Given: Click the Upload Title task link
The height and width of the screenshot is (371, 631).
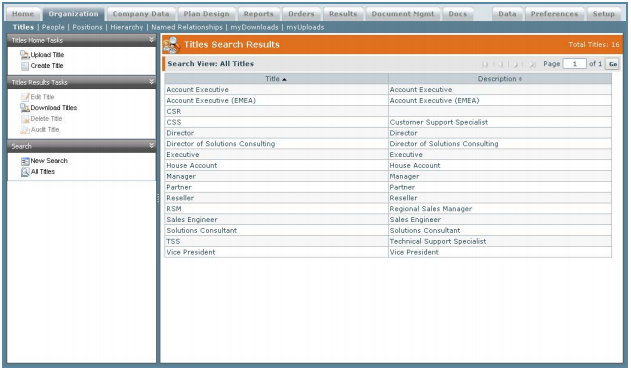Looking at the screenshot, I should click(x=47, y=55).
